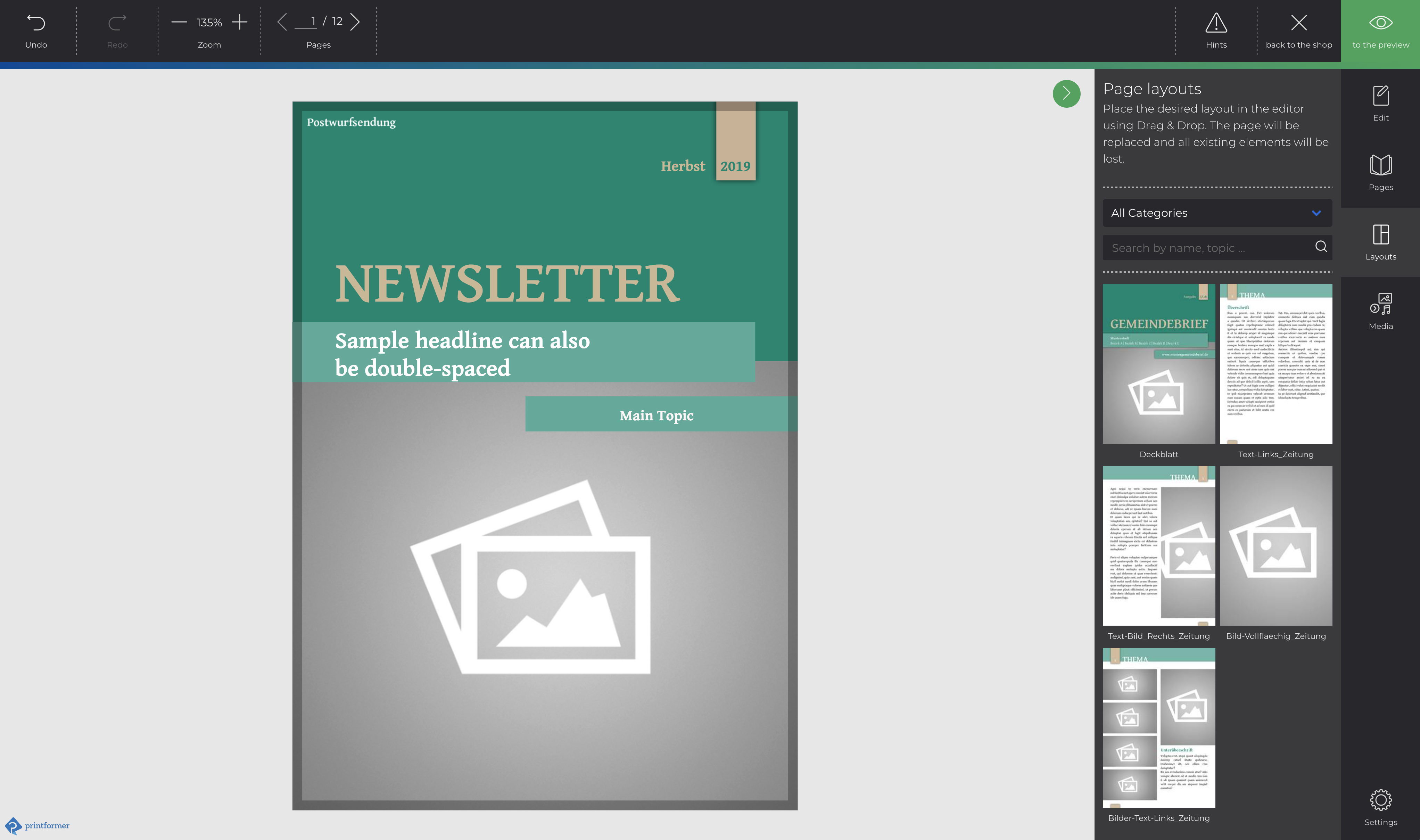Image resolution: width=1420 pixels, height=840 pixels.
Task: Go to the next page arrow
Action: (x=355, y=22)
